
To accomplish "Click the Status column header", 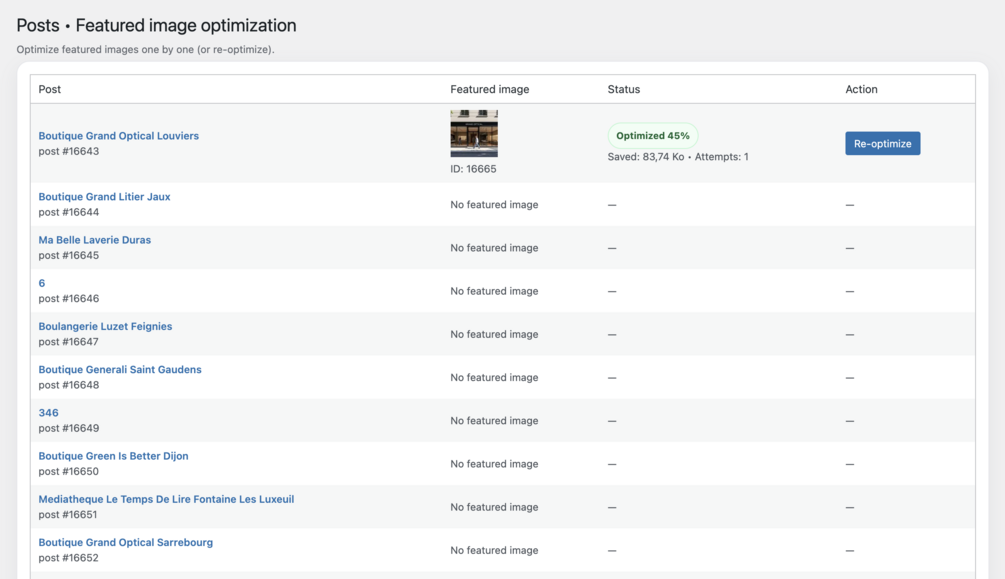I will pyautogui.click(x=623, y=89).
